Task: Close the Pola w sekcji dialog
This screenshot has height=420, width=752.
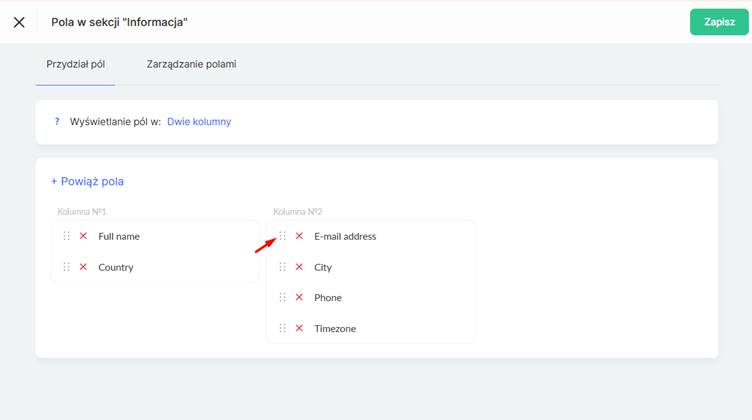Action: [x=19, y=23]
